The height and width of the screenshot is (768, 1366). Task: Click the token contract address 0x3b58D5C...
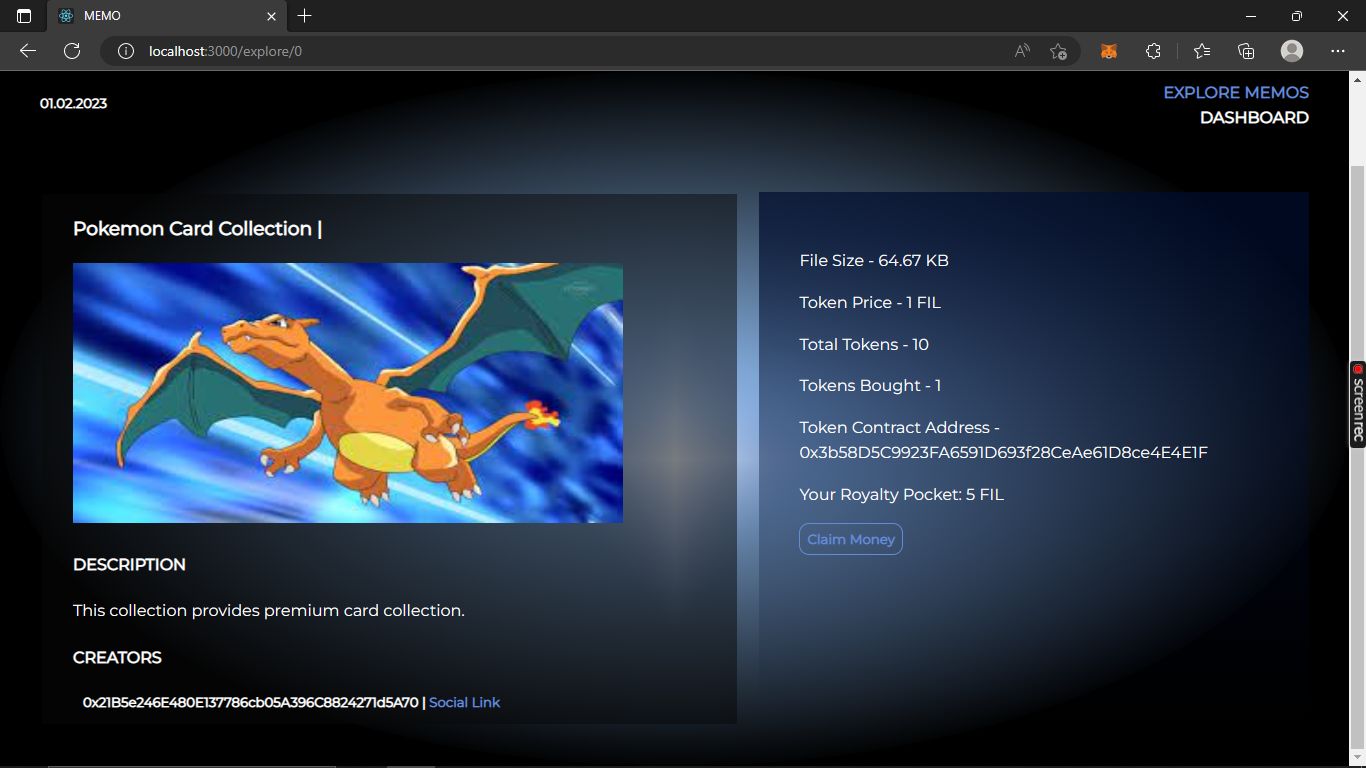[x=1003, y=453]
